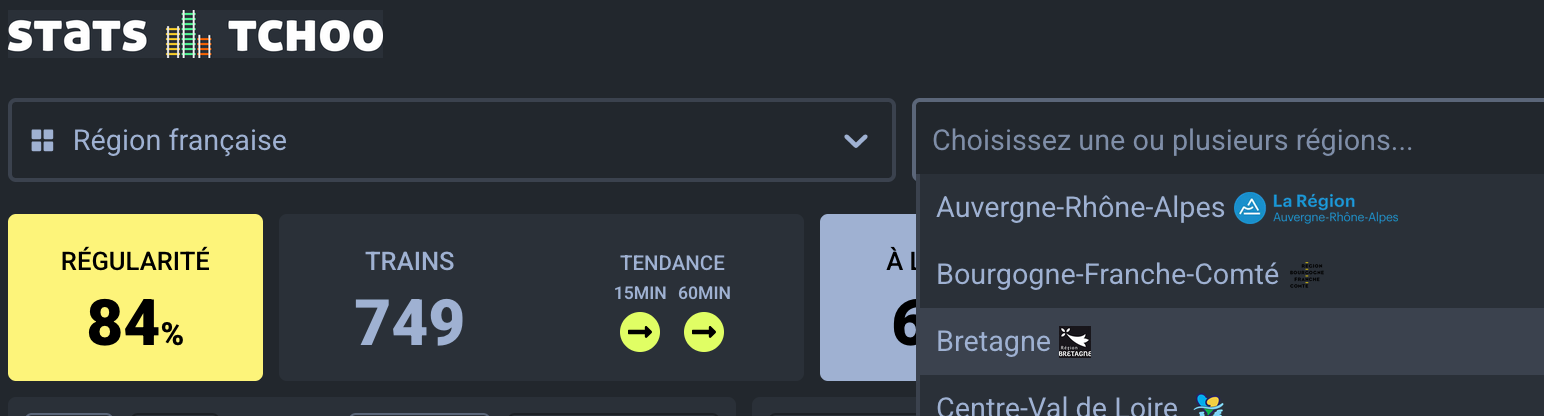
Task: Click the Auvergne-Rhône-Alpes region logo
Action: pyautogui.click(x=1316, y=208)
